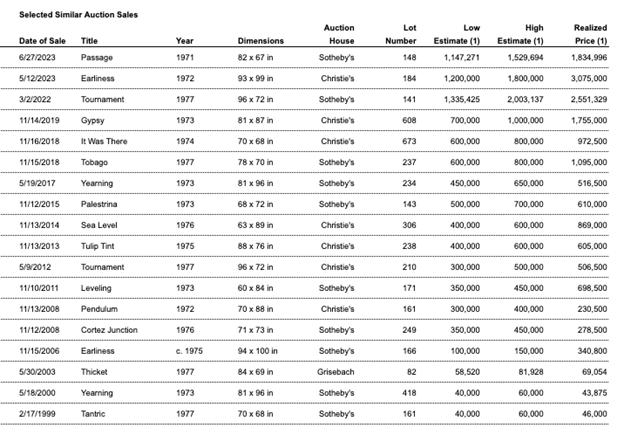This screenshot has width=624, height=435.
Task: Click the "High Estimate (1)" column header
Action: pyautogui.click(x=525, y=34)
